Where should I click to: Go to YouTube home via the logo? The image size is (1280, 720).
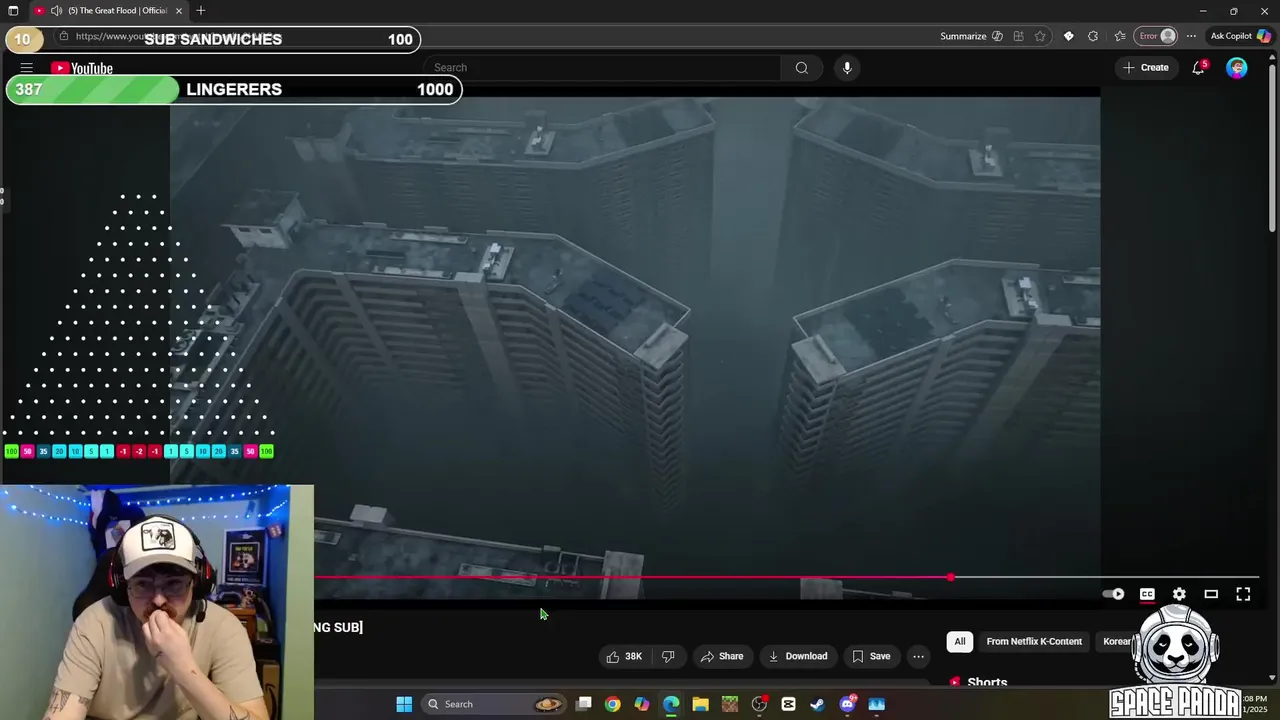pyautogui.click(x=82, y=68)
